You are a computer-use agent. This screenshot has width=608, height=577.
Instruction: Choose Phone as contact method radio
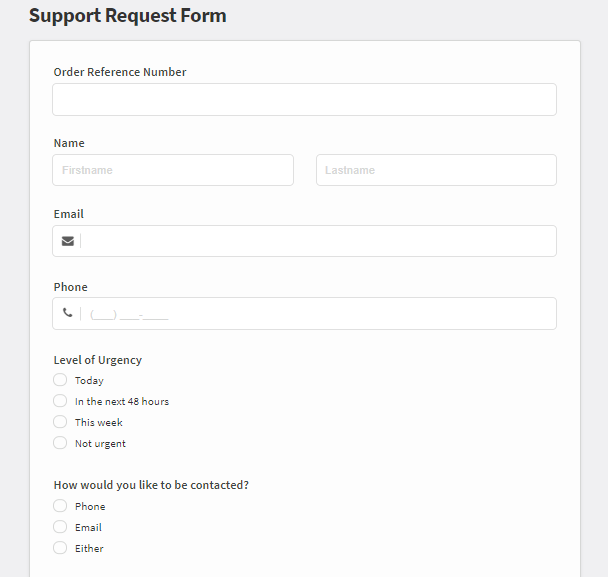pos(60,506)
